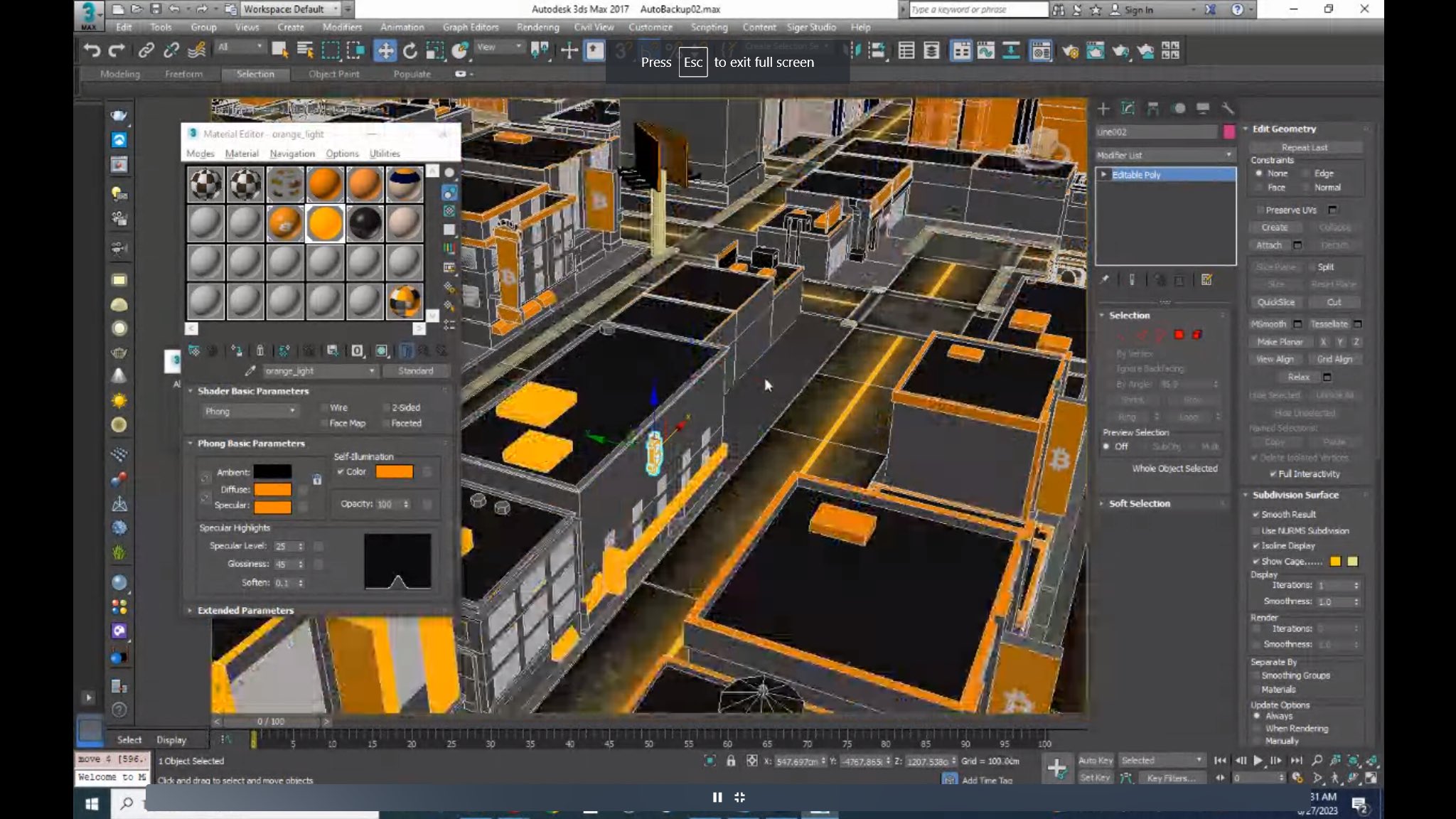Click the material eyedropper pick tool
Screen dimensions: 1456x819
[x=250, y=370]
